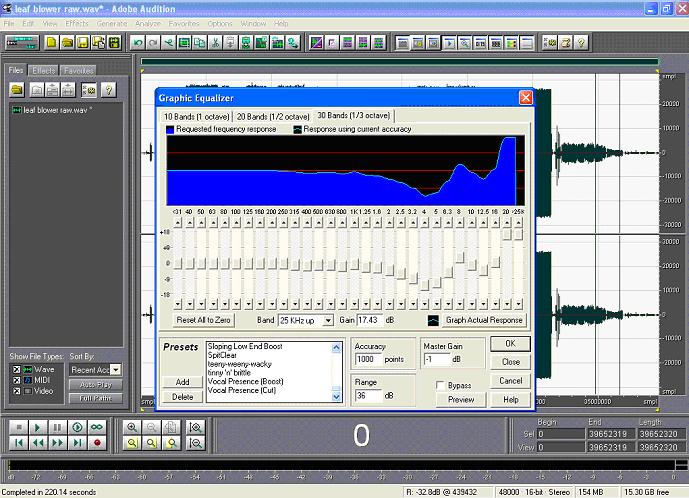Screen dimensions: 689x498
Task: Click the Add preset button
Action: 182,382
